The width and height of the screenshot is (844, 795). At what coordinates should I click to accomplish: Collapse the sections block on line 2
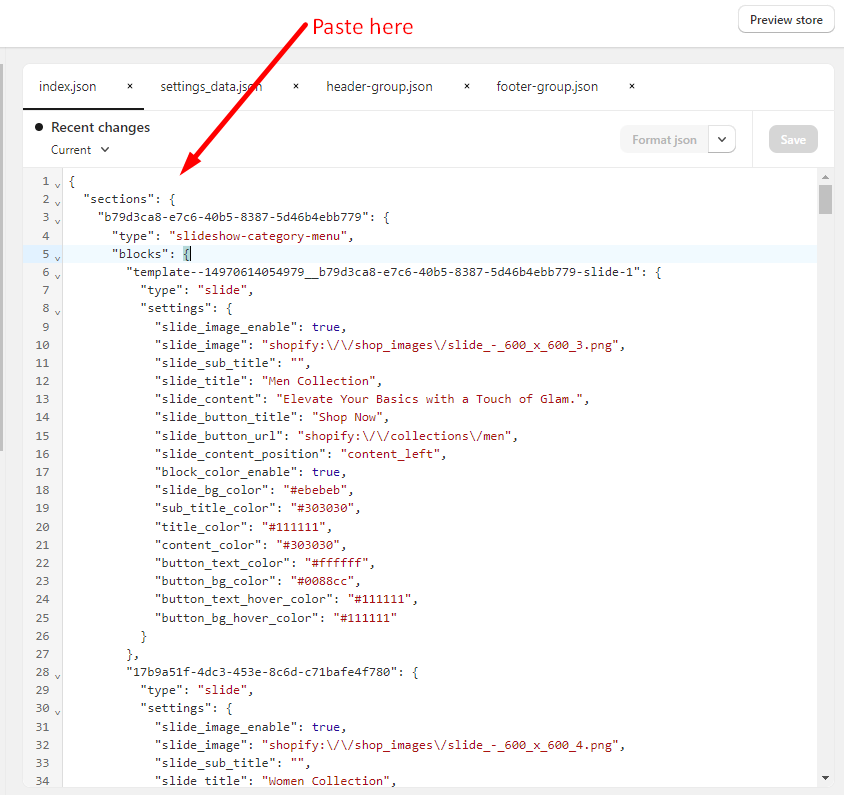[x=58, y=203]
